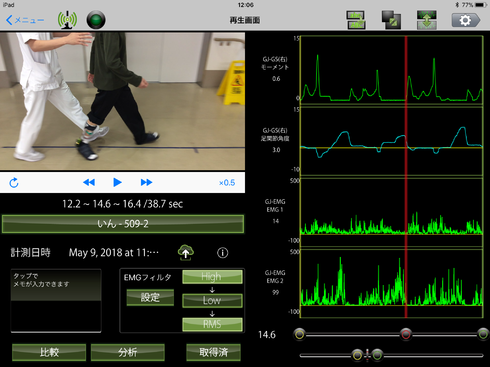
Task: Tap the 12:06 clock in status bar
Action: (x=246, y=5)
